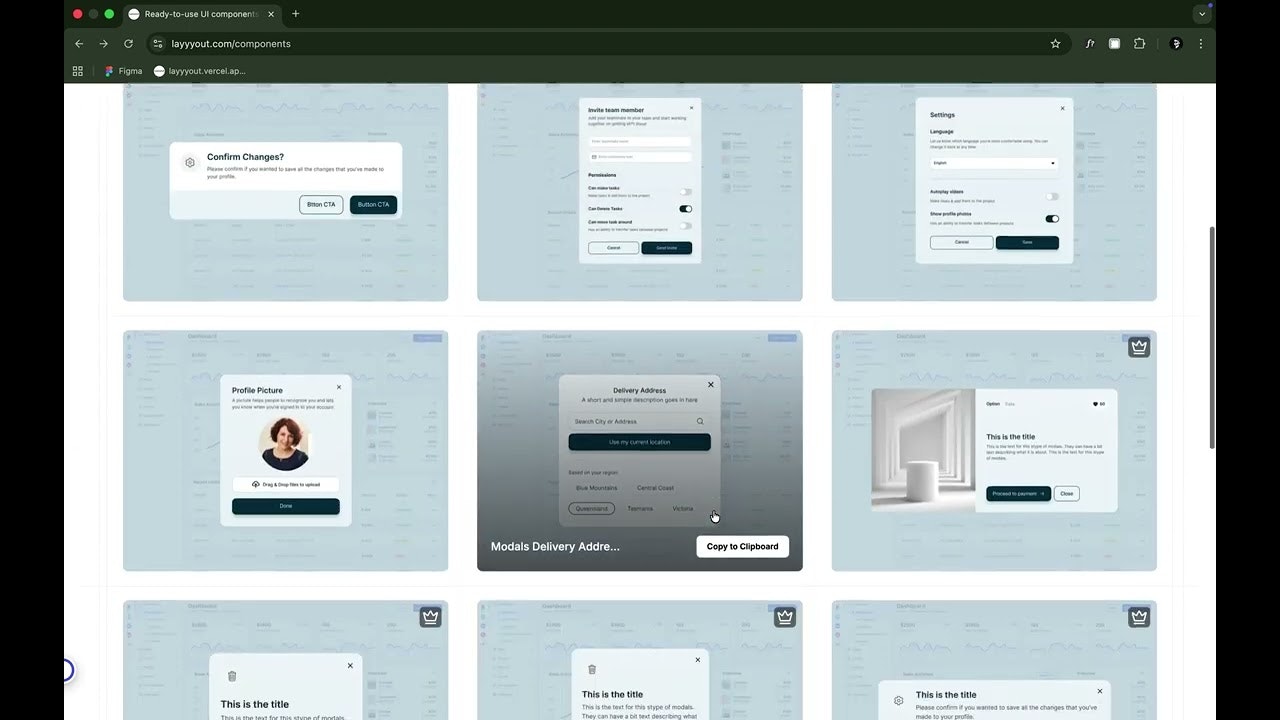Image resolution: width=1280 pixels, height=720 pixels.
Task: Open the Settings modal card
Action: pyautogui.click(x=994, y=192)
